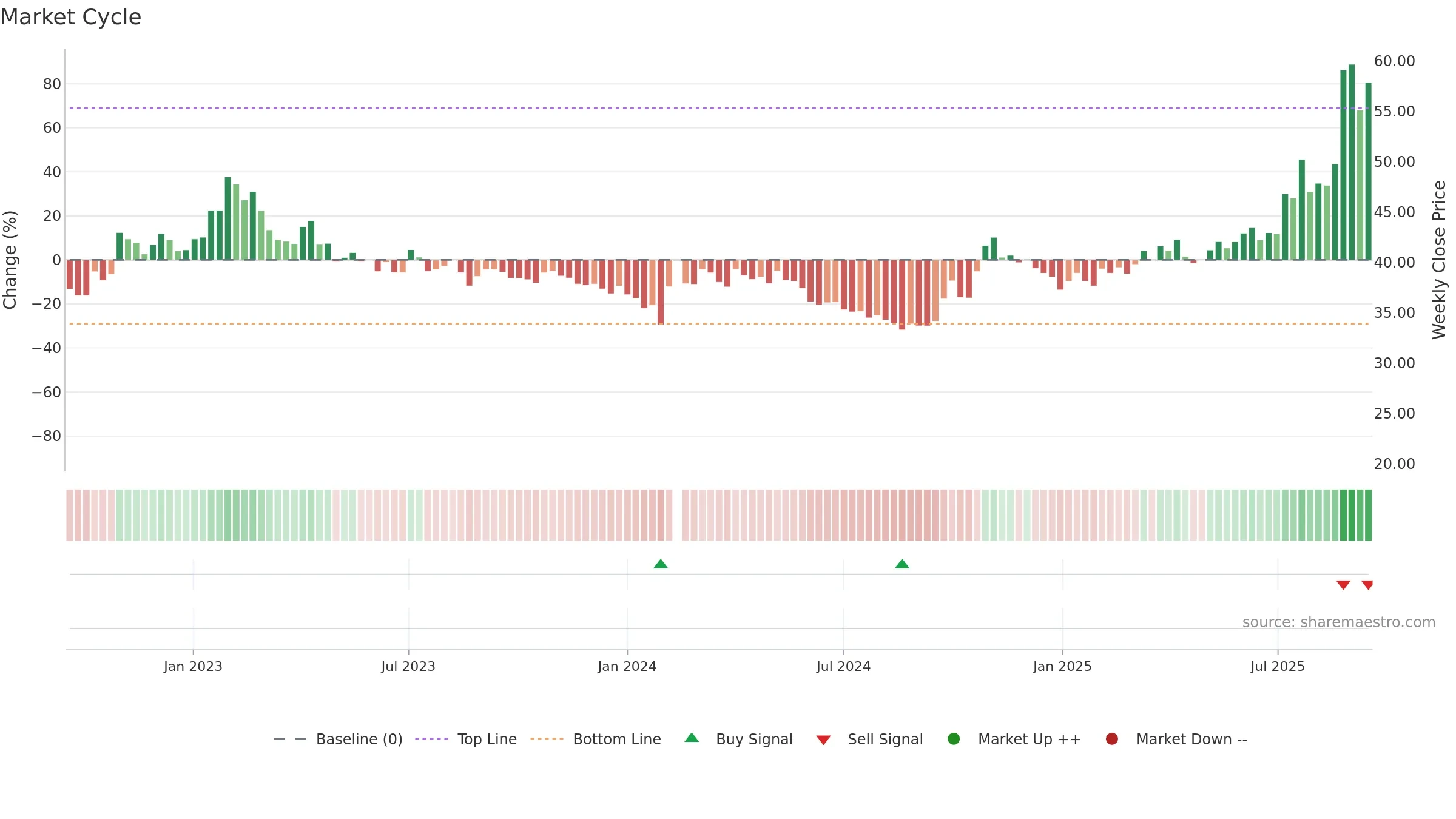The width and height of the screenshot is (1456, 819).
Task: Toggle the Top Line legend entry
Action: pos(466,739)
